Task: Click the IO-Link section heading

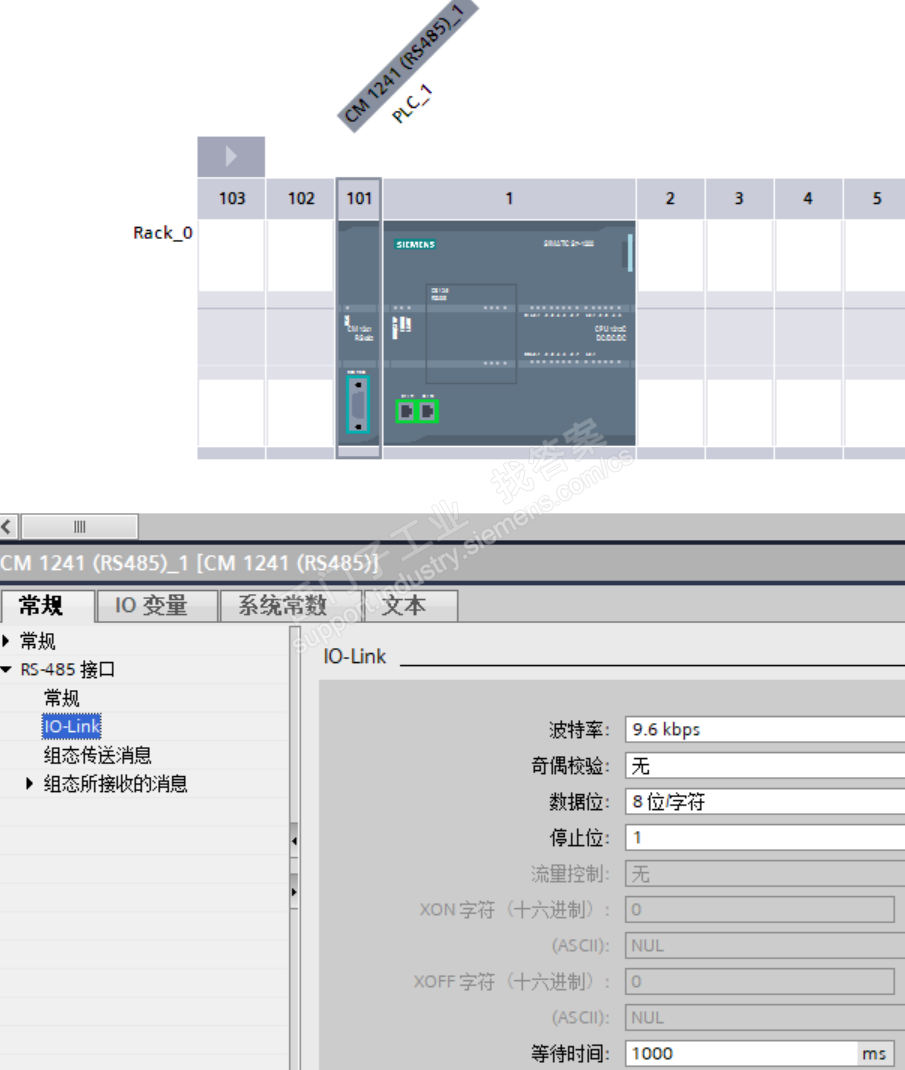Action: point(354,656)
